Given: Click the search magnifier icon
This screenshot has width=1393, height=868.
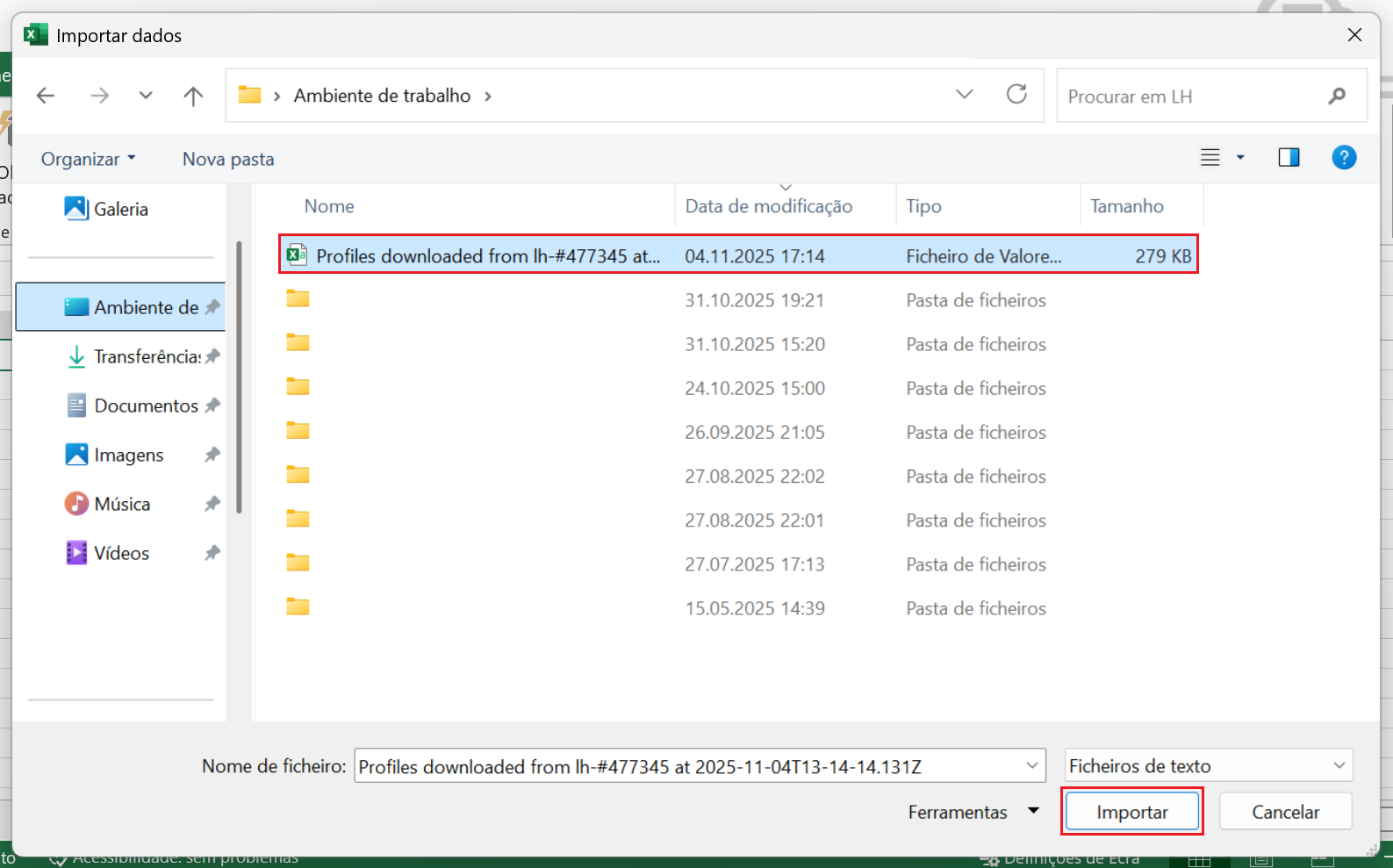Looking at the screenshot, I should point(1337,96).
